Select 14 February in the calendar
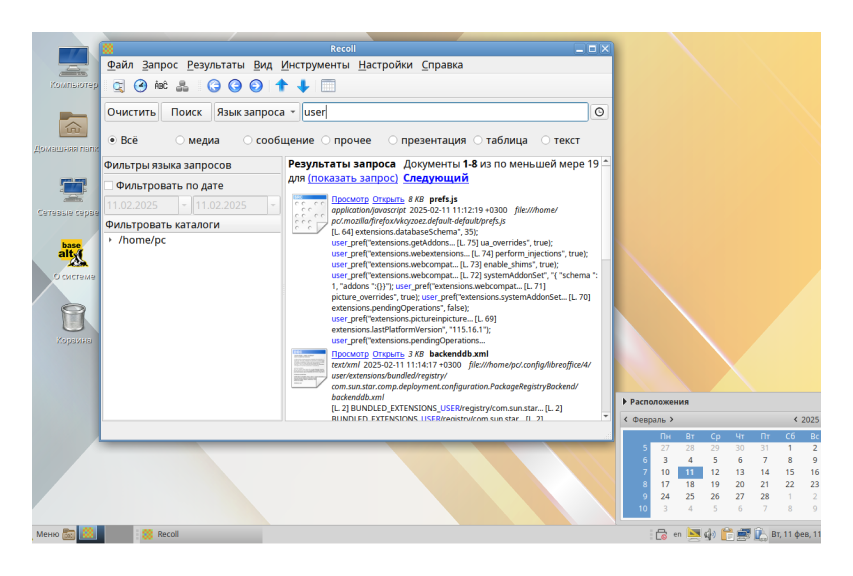The height and width of the screenshot is (576, 853). click(x=764, y=472)
